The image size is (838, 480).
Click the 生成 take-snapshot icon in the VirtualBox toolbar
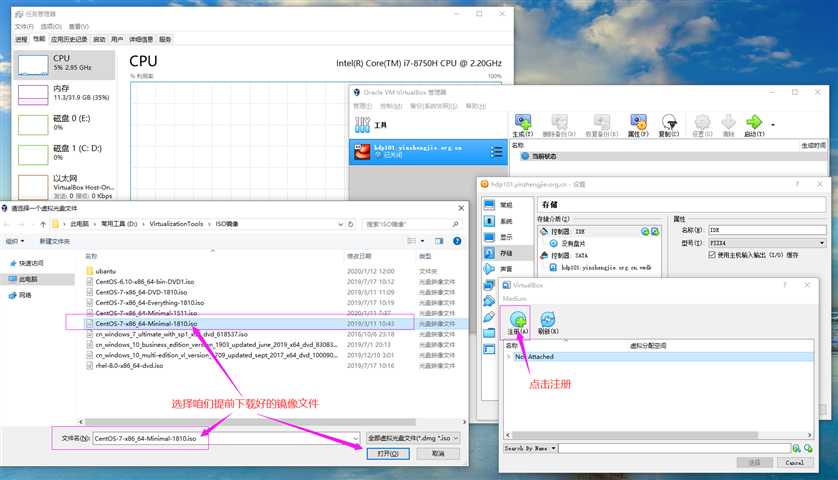[522, 122]
